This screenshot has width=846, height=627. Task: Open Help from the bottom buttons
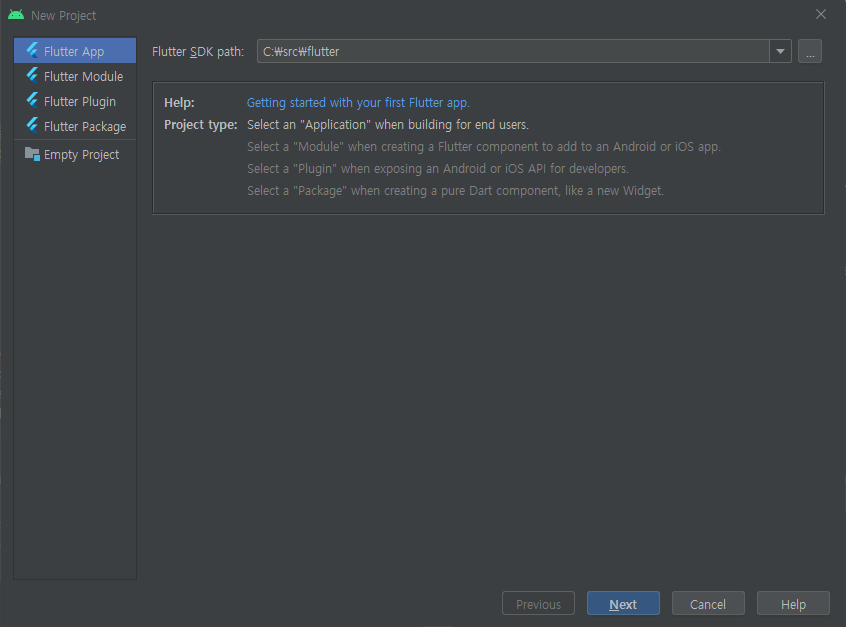pos(793,604)
